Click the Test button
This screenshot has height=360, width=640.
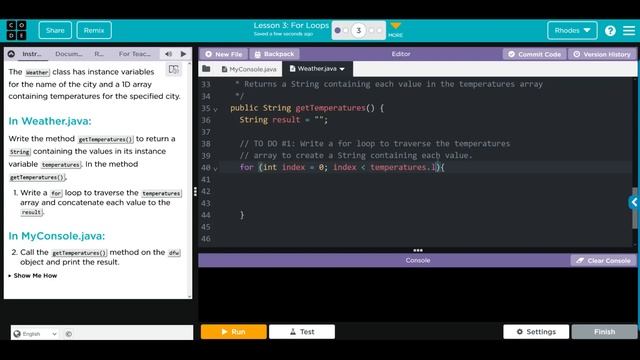point(302,332)
